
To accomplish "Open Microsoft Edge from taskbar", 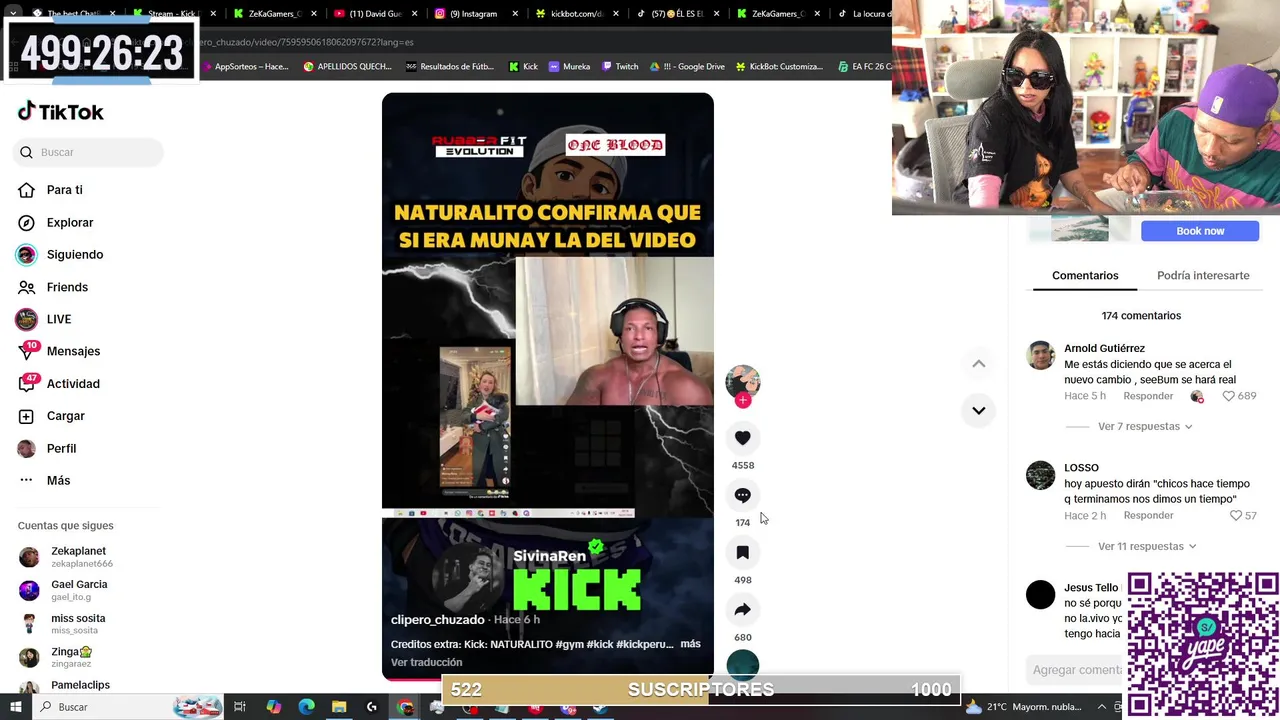I will pyautogui.click(x=307, y=707).
